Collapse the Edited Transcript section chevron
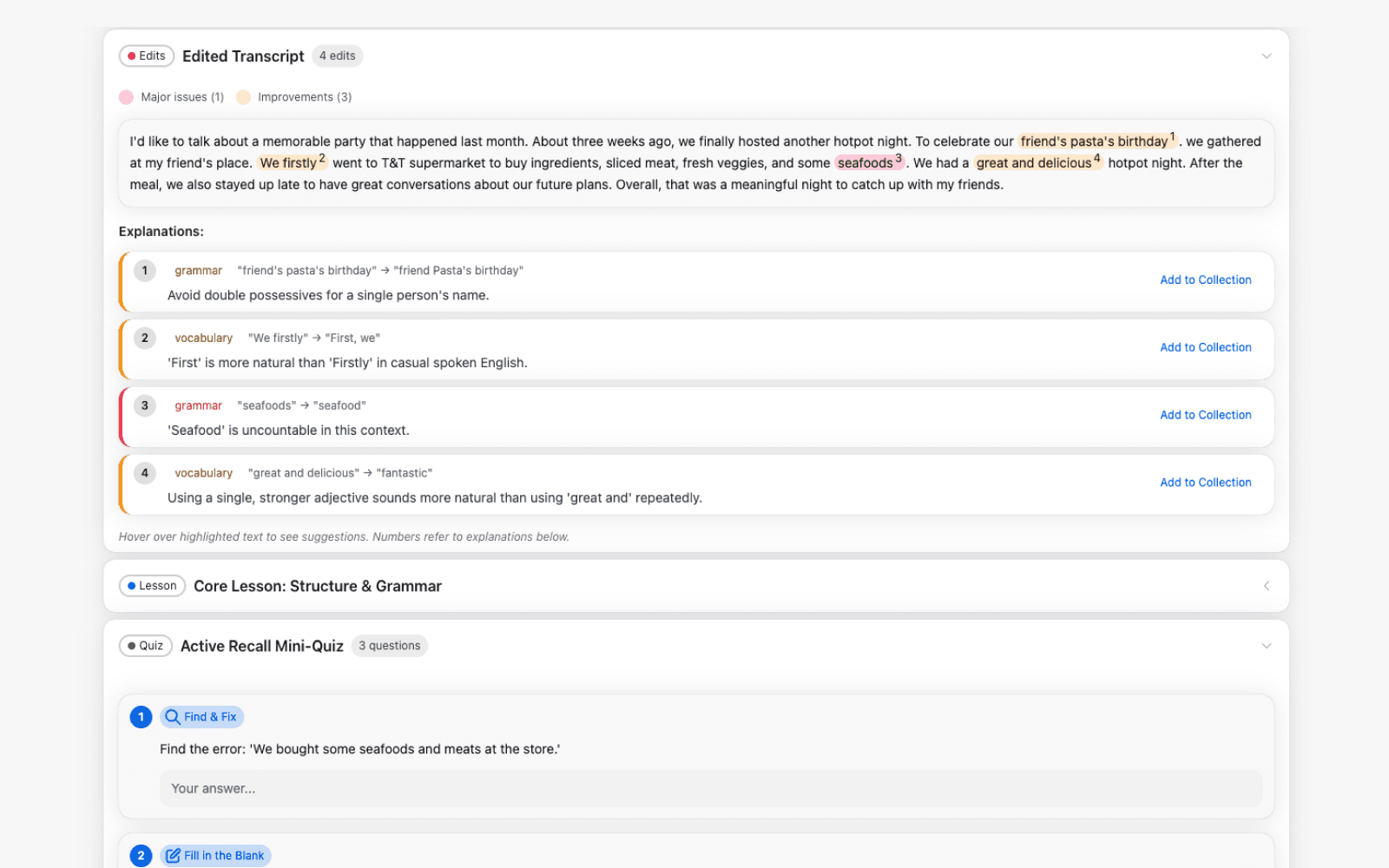 pos(1267,56)
